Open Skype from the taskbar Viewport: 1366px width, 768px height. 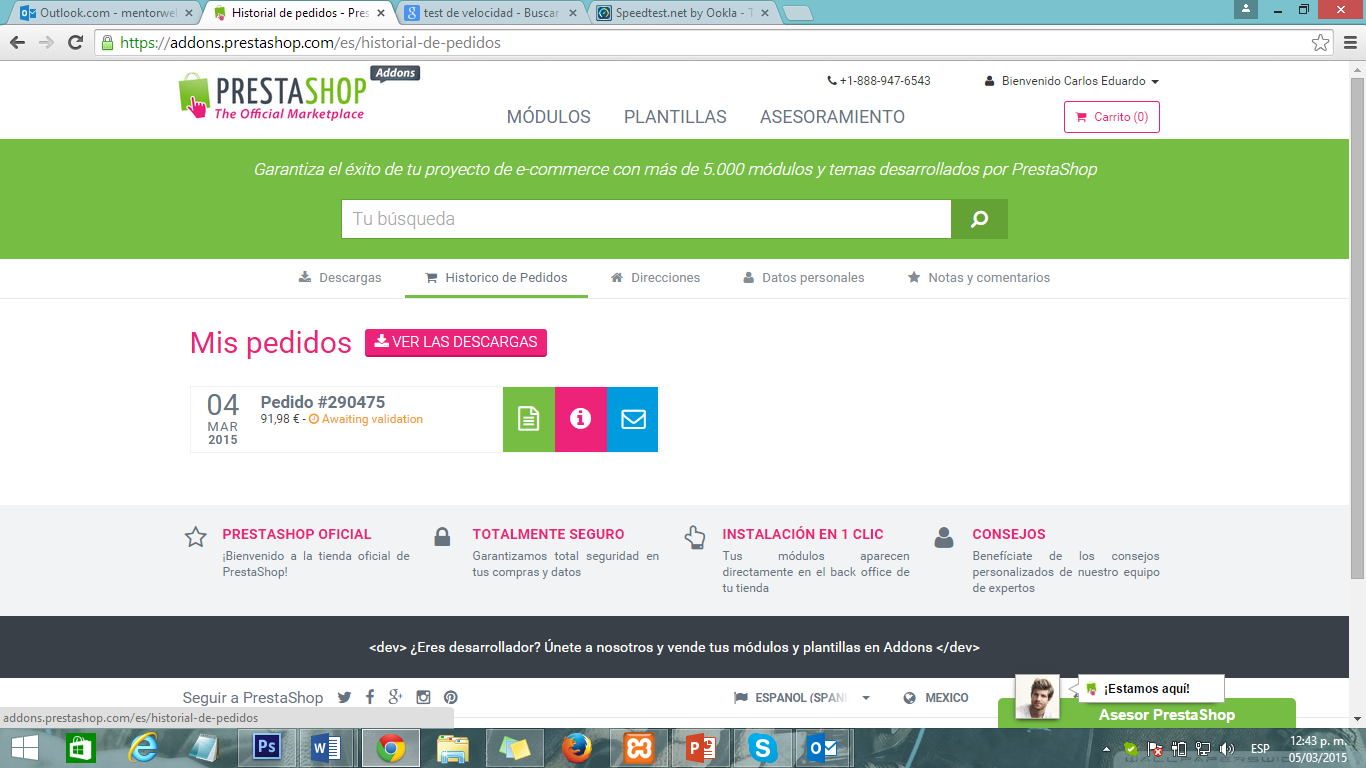[762, 748]
